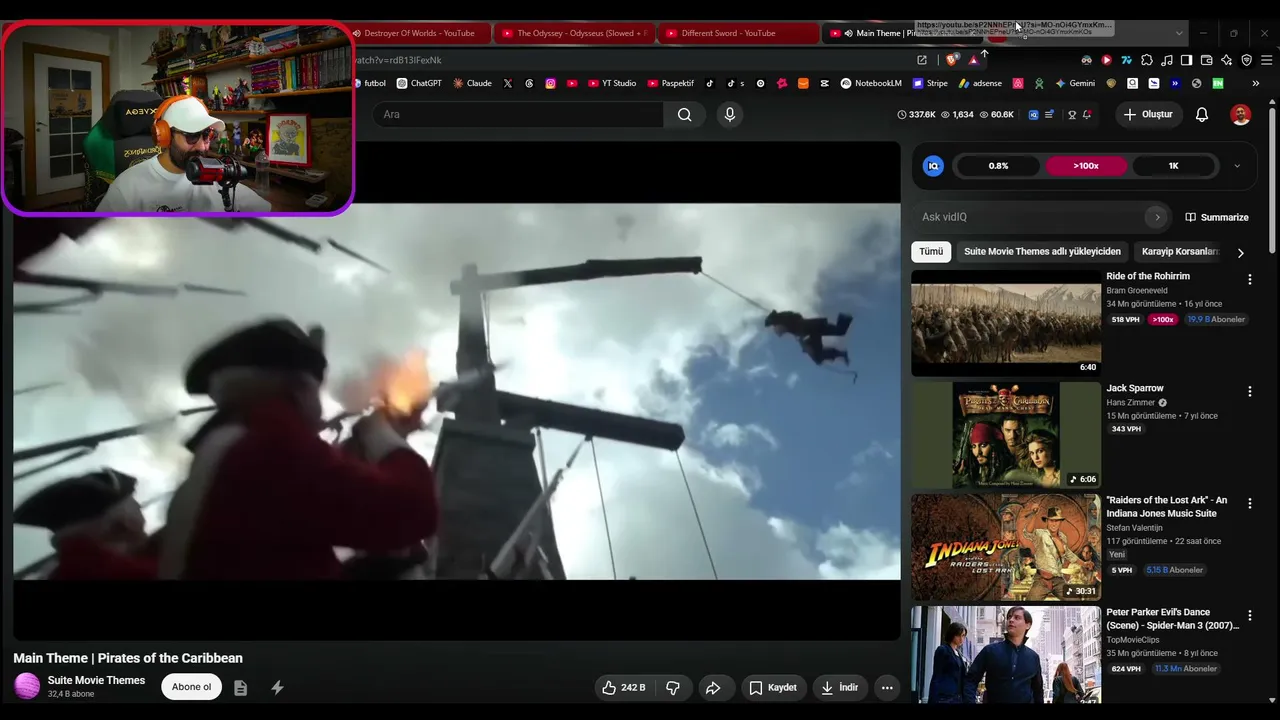Click the YouTube search magnifier button

[x=684, y=115]
